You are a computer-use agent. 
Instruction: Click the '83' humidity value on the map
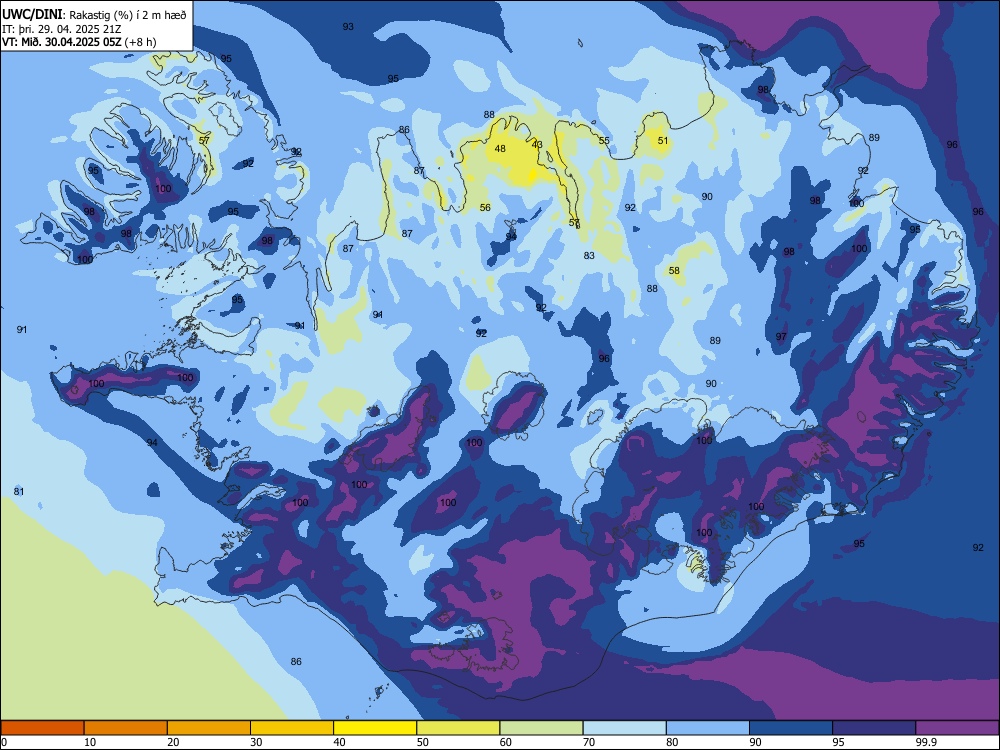[x=589, y=255]
